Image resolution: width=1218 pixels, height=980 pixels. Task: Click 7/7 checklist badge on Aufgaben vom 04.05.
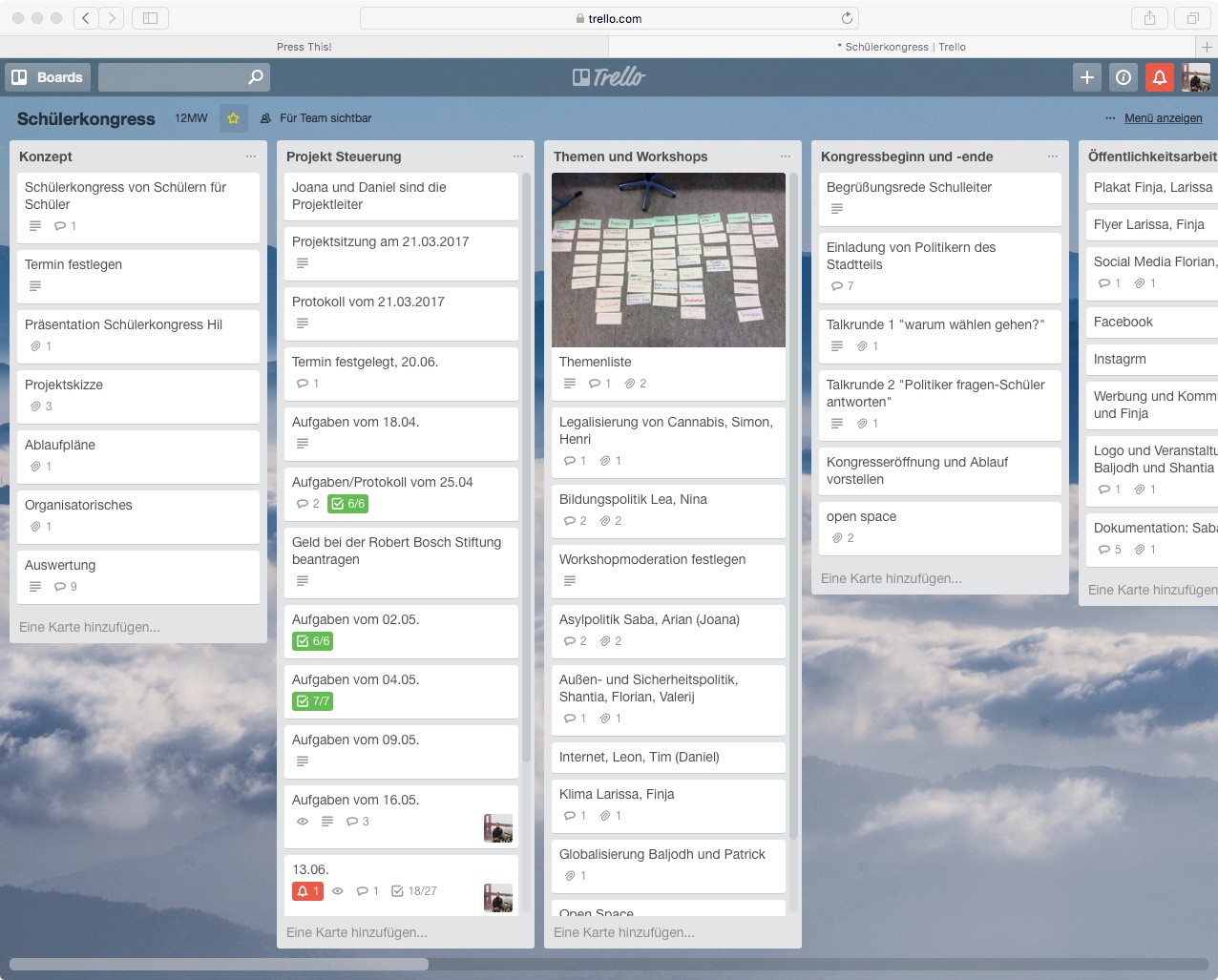[x=312, y=701]
